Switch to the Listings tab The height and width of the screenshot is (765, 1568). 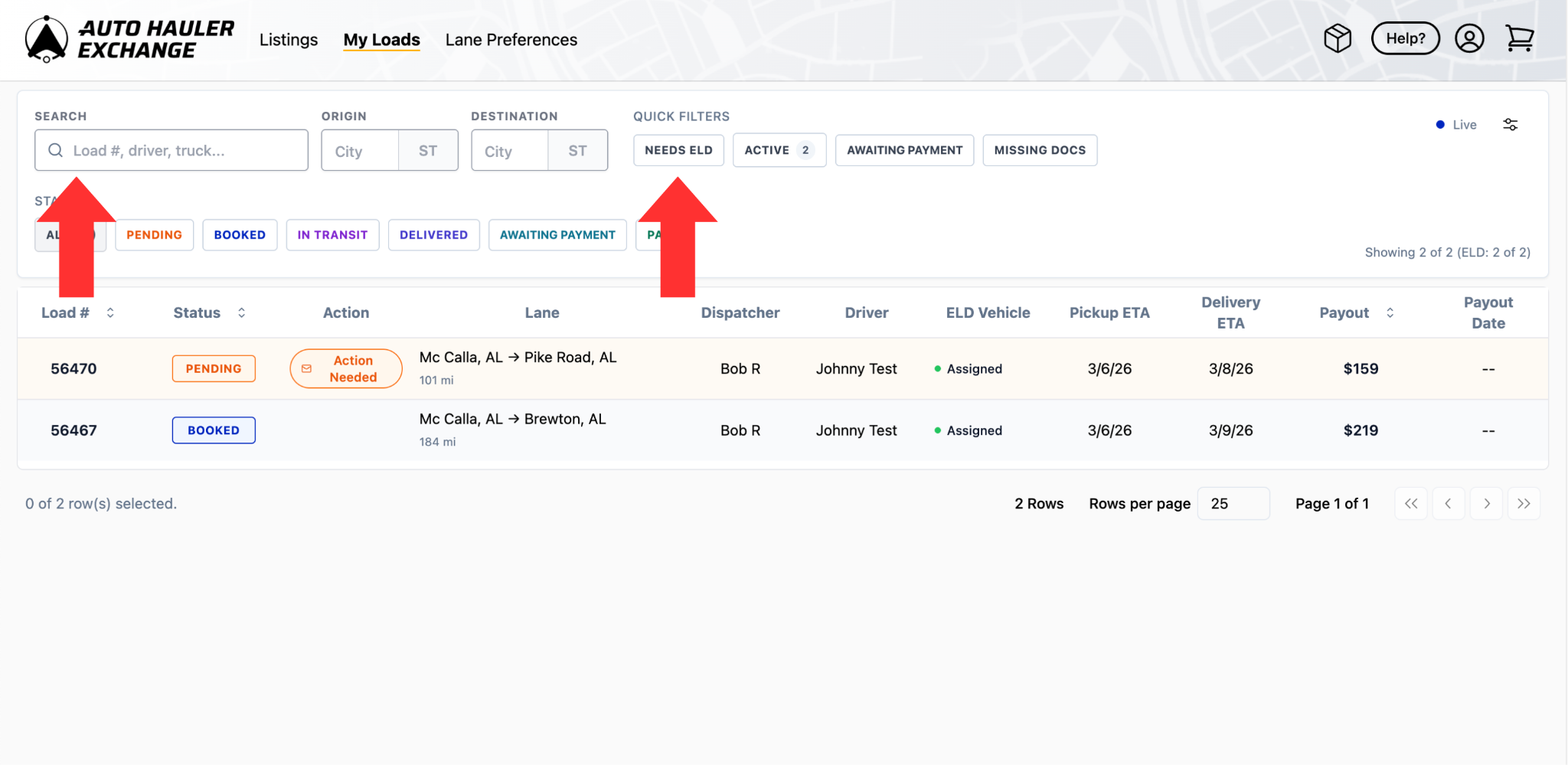[288, 40]
